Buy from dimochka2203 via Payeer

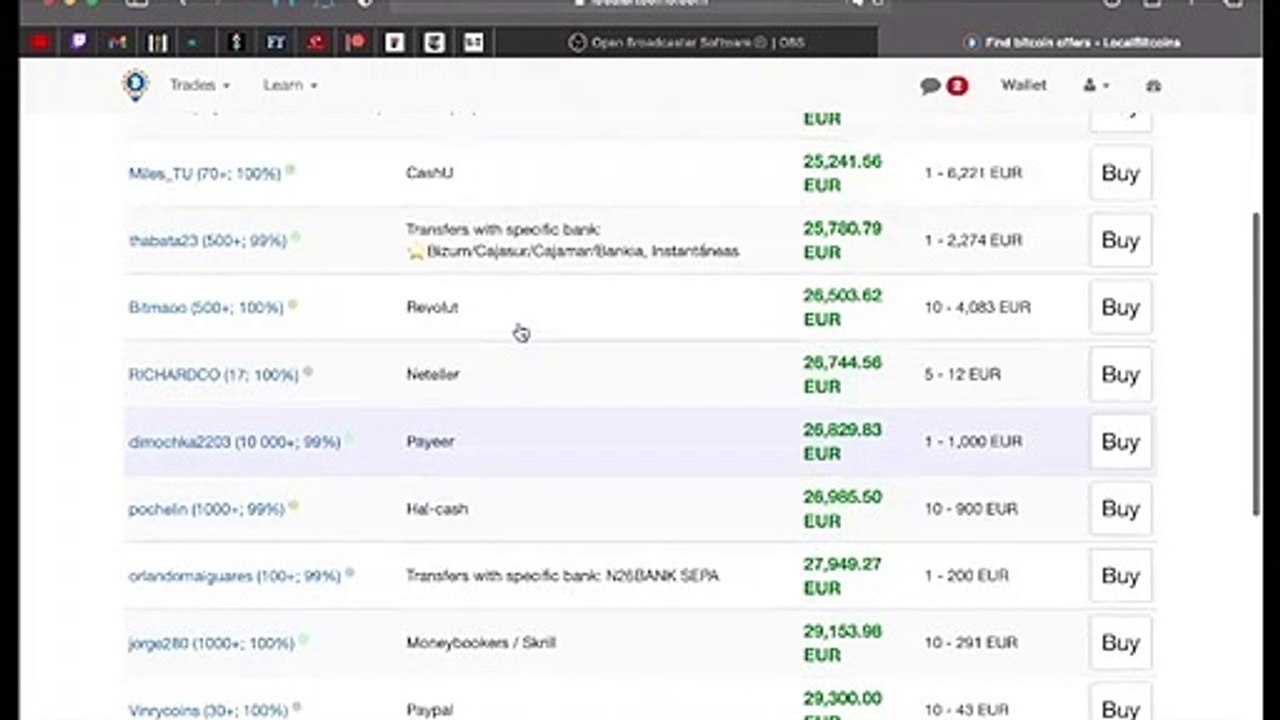click(1120, 441)
